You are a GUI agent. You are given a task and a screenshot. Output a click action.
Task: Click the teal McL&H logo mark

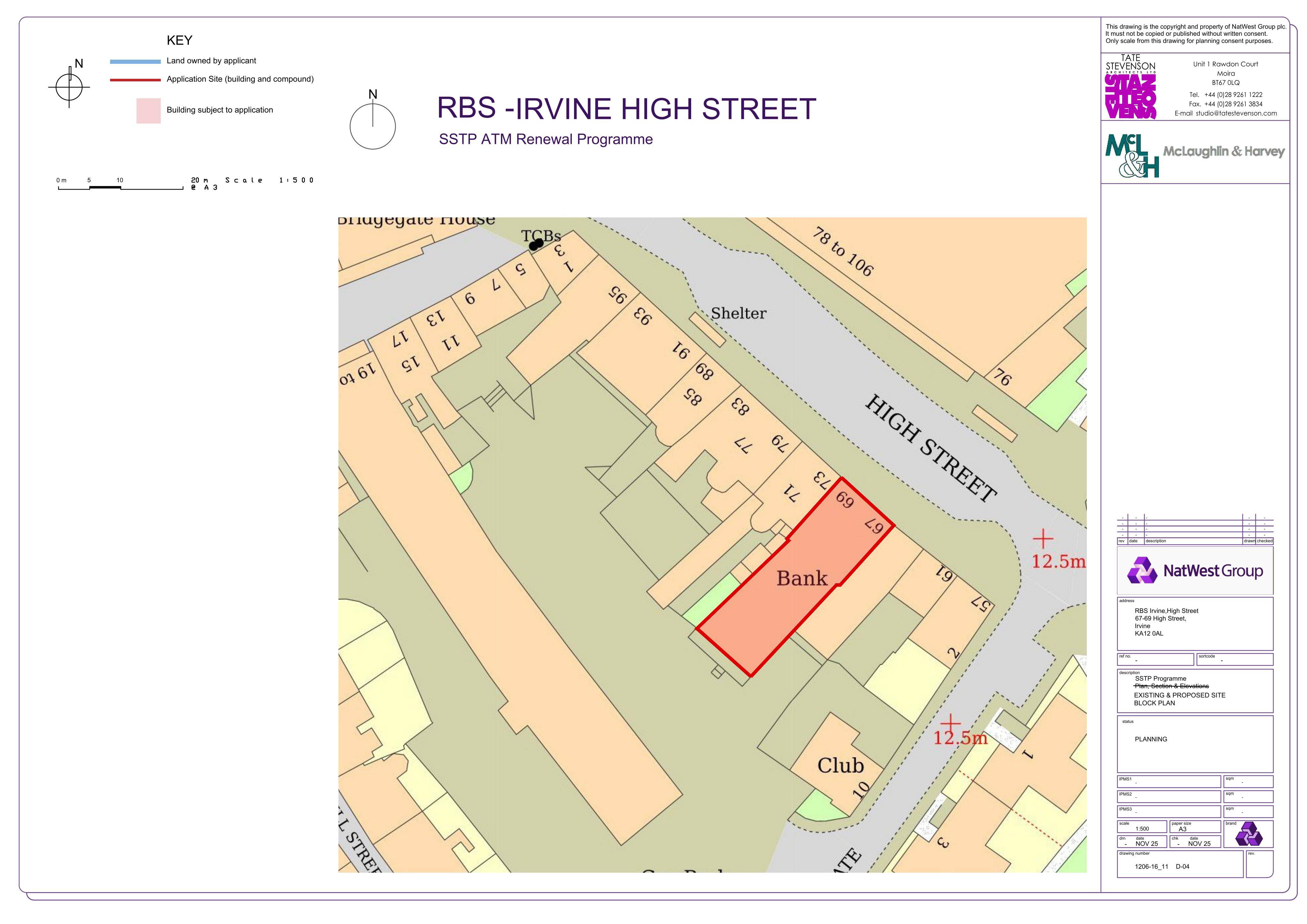(x=1132, y=155)
